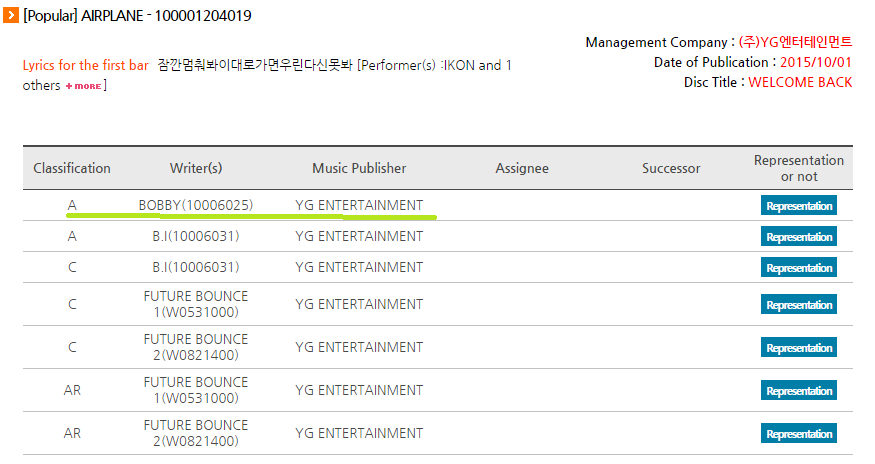
Task: Select the song title AIRPLANE - 100001204019
Action: (x=166, y=16)
